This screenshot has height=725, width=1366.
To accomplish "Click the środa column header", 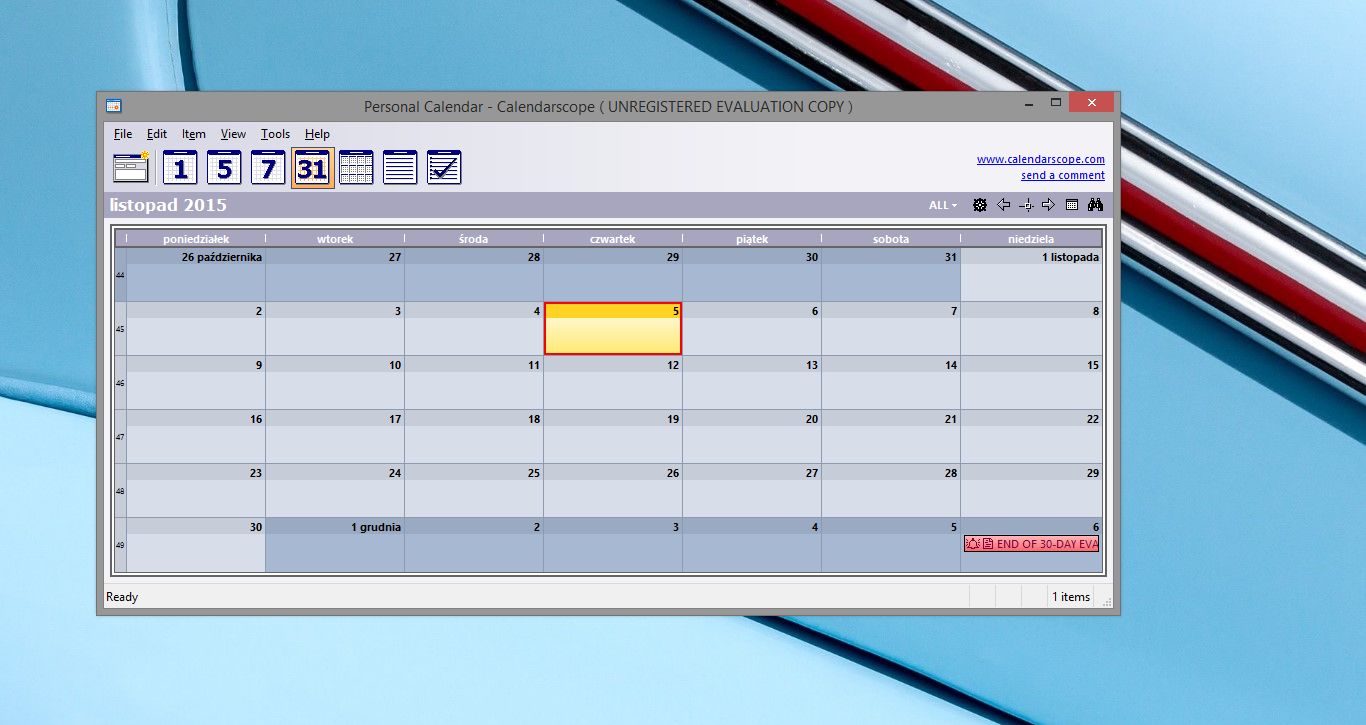I will click(x=474, y=239).
